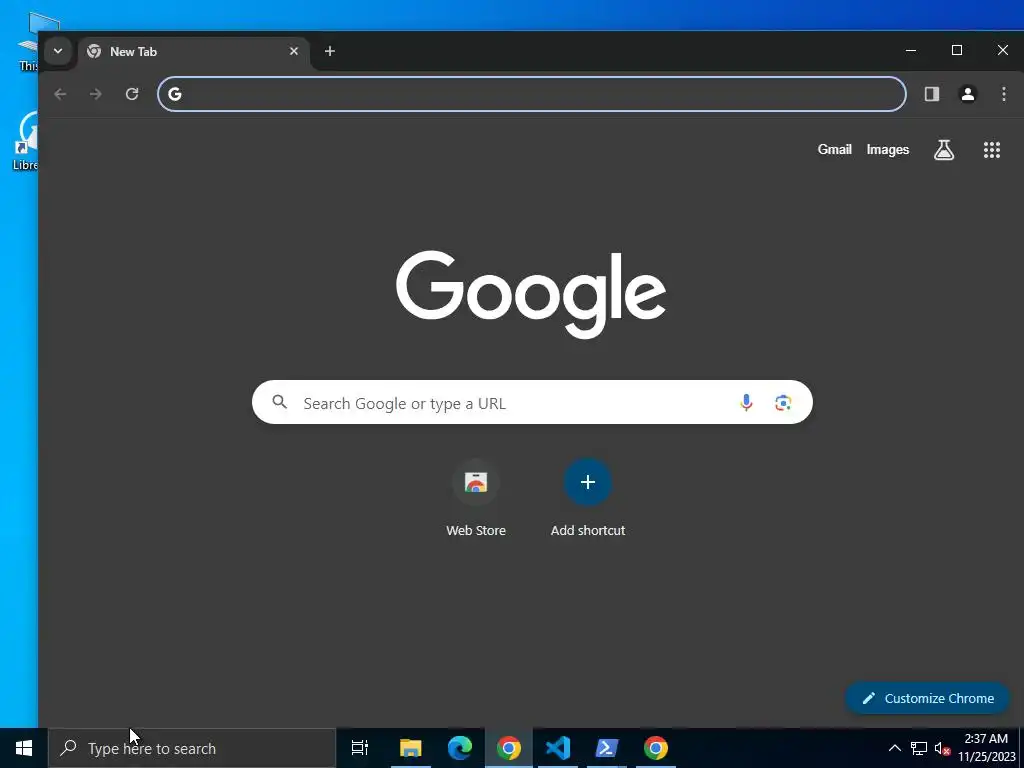
Task: Focus the Search Google or type a URL box
Action: [x=532, y=402]
